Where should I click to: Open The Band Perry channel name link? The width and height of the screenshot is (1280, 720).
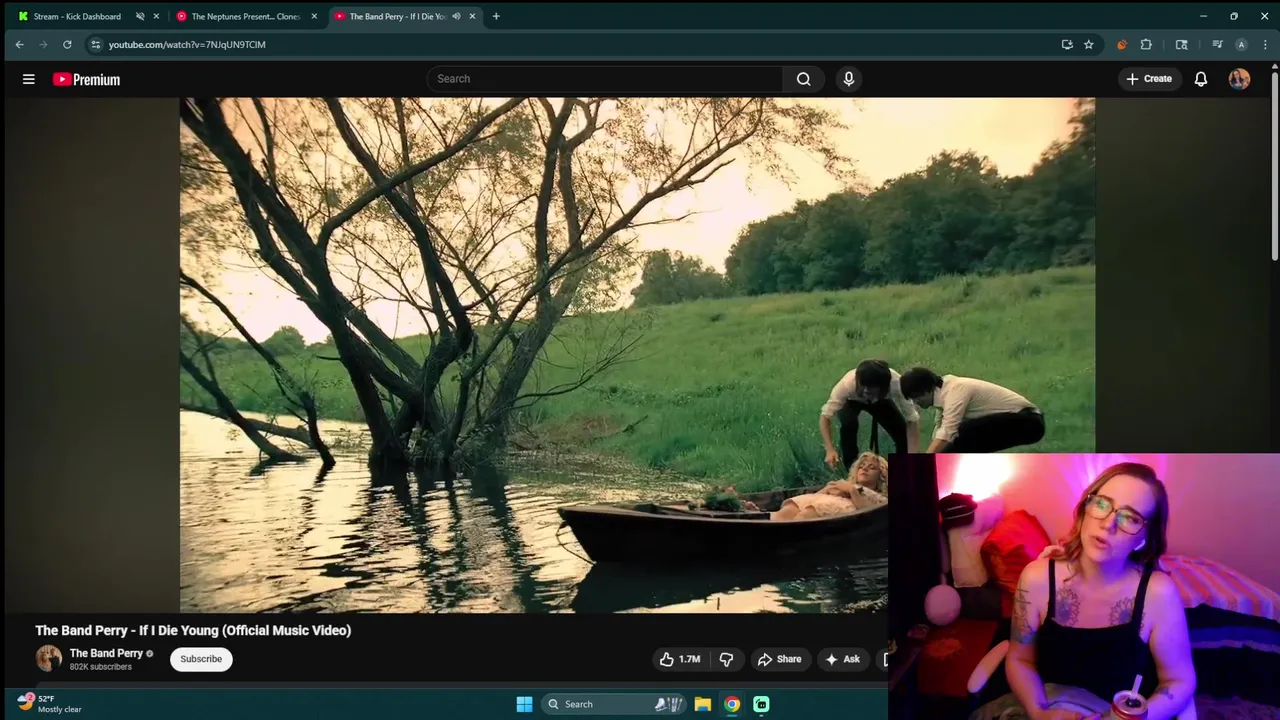pos(106,653)
